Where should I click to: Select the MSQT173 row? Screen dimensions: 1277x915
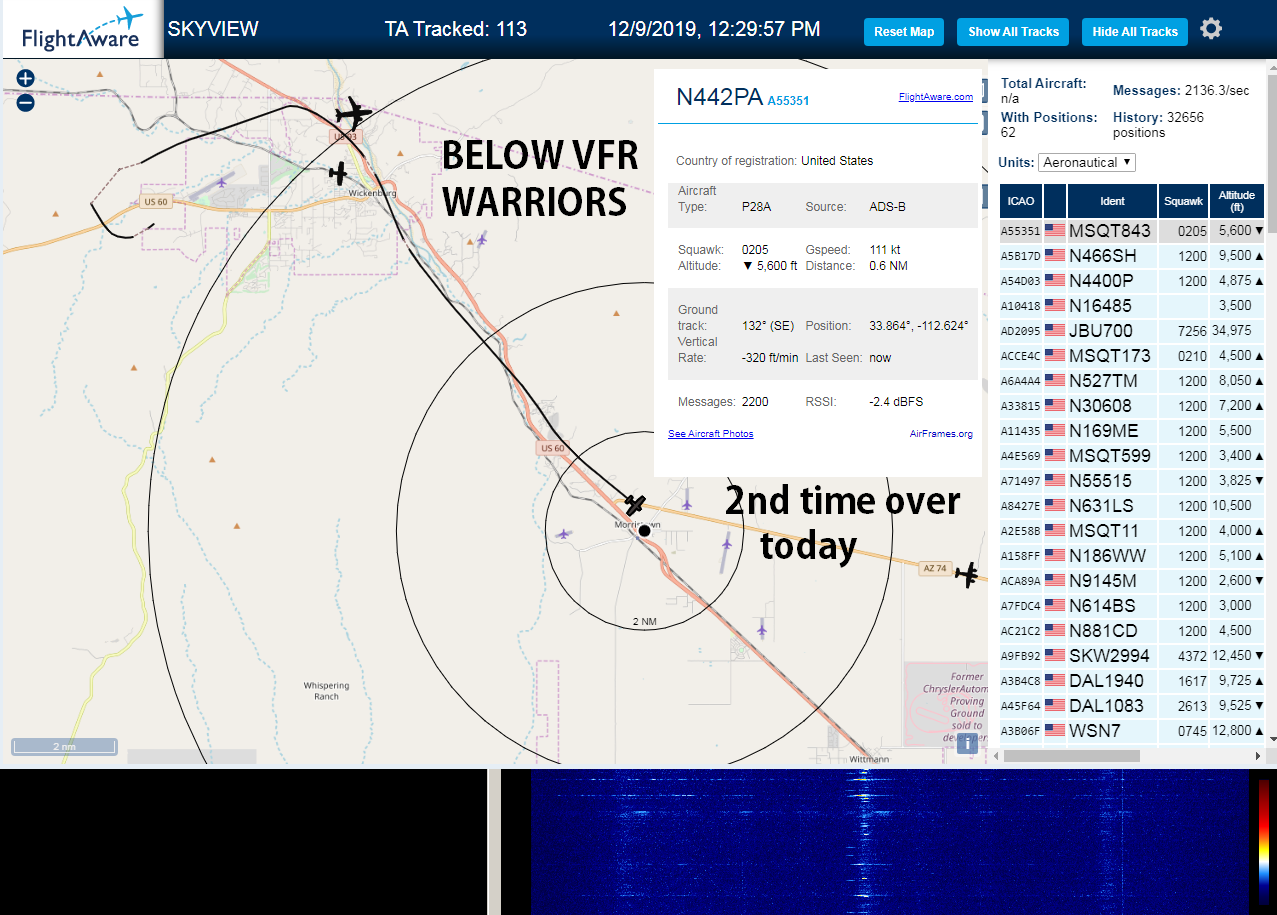point(1132,356)
